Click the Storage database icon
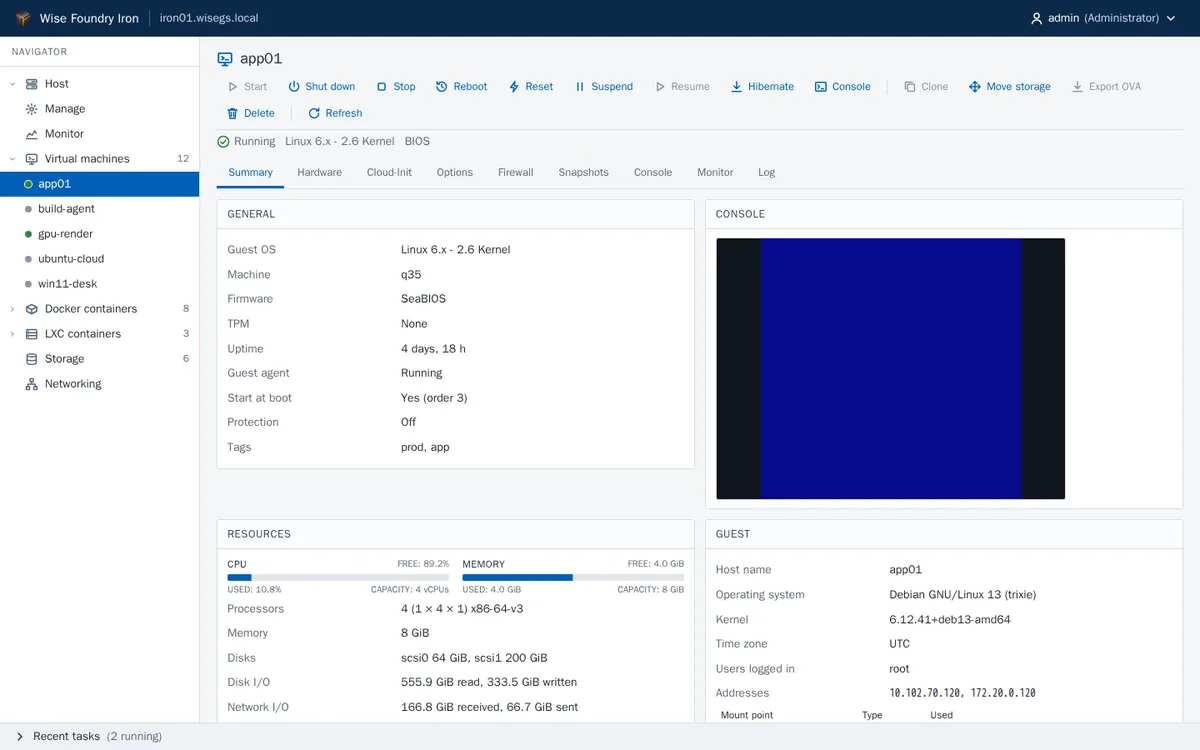Viewport: 1200px width, 750px height. [32, 359]
